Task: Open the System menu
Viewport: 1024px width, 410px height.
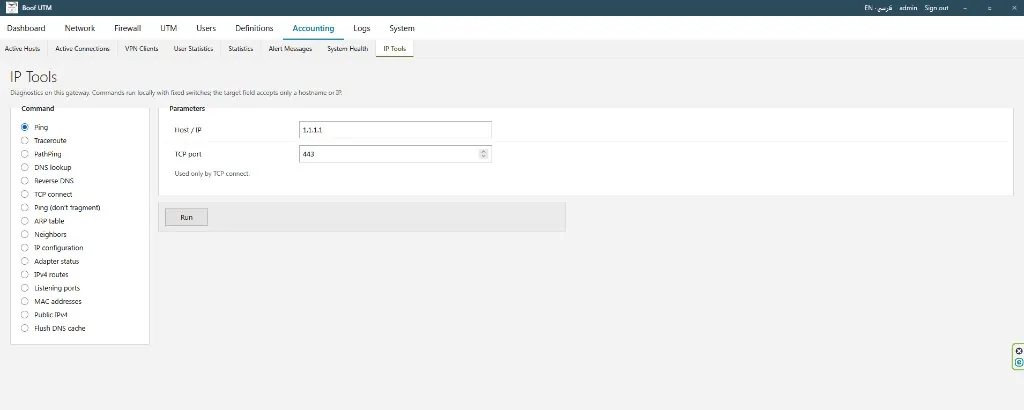Action: click(x=402, y=28)
